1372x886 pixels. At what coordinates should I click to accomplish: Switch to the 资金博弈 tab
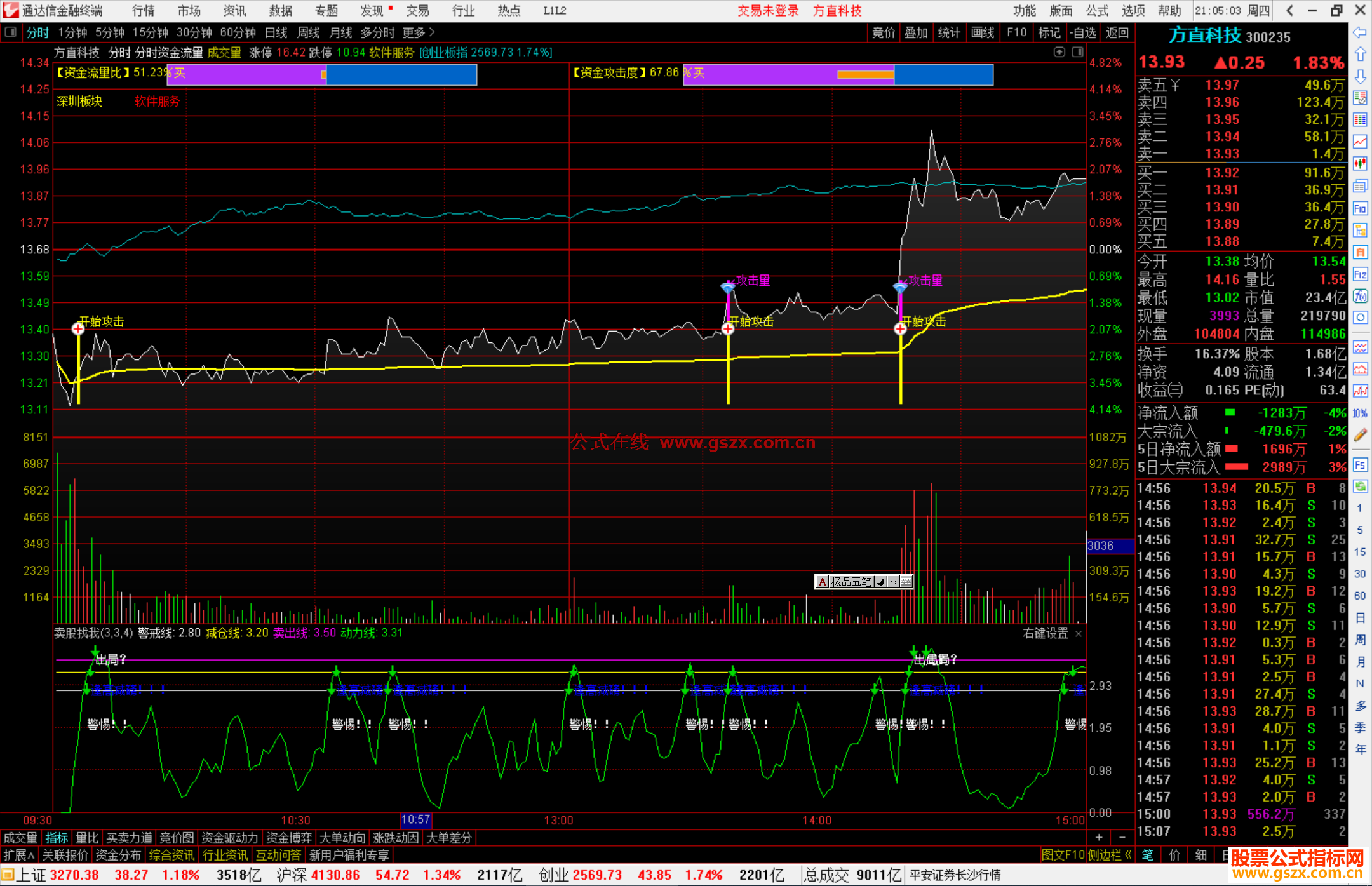pos(289,838)
